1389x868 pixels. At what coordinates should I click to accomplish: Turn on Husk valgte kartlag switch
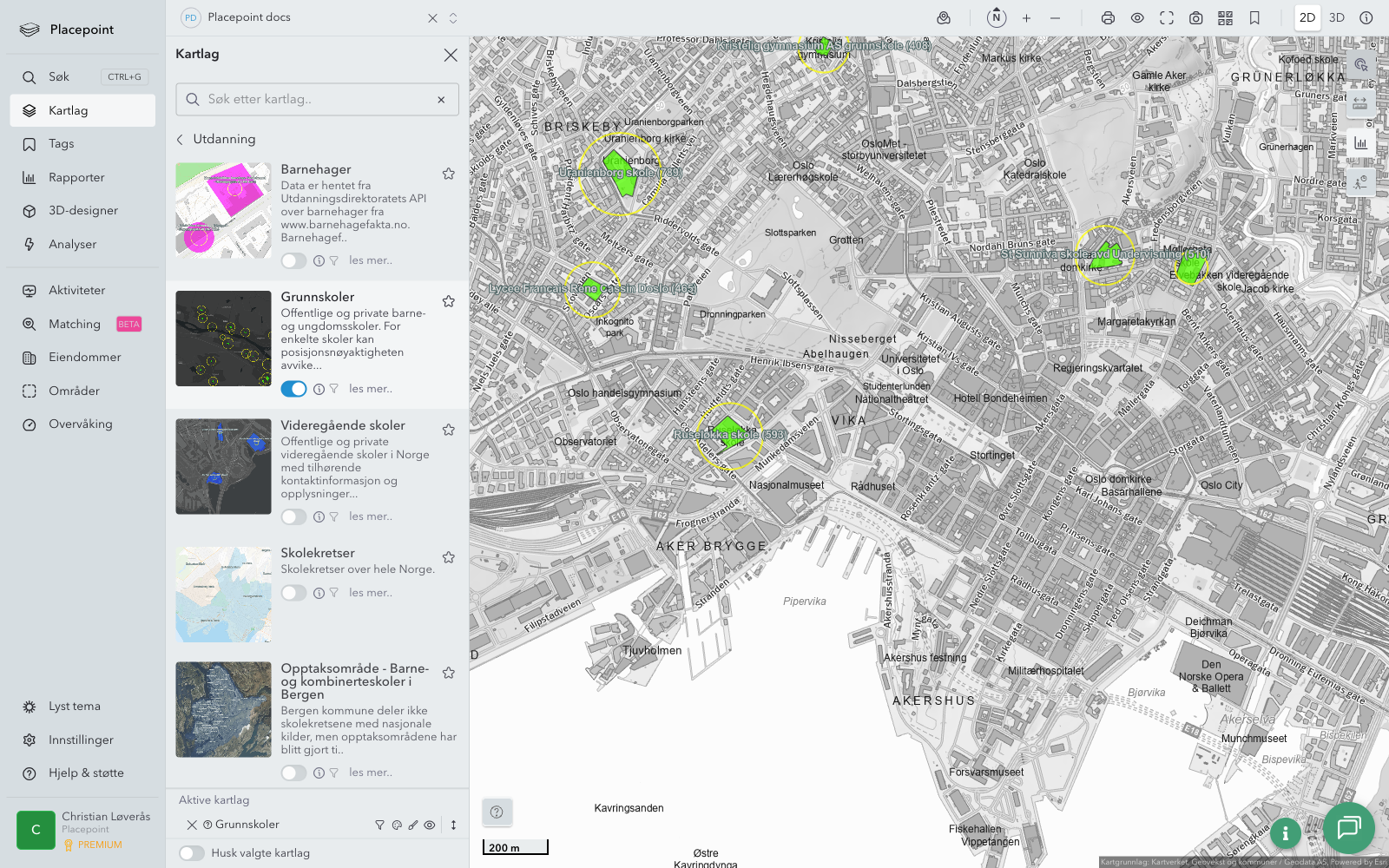point(192,853)
